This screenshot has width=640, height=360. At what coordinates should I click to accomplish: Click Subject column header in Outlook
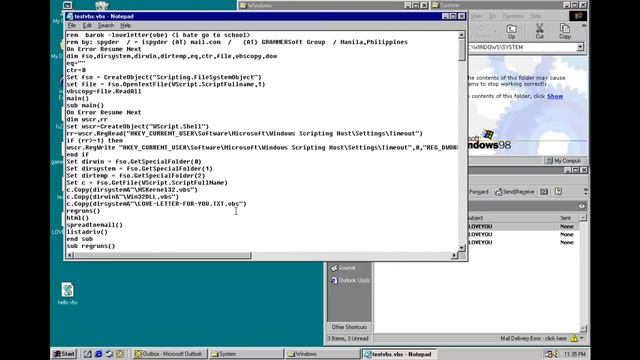[513, 218]
